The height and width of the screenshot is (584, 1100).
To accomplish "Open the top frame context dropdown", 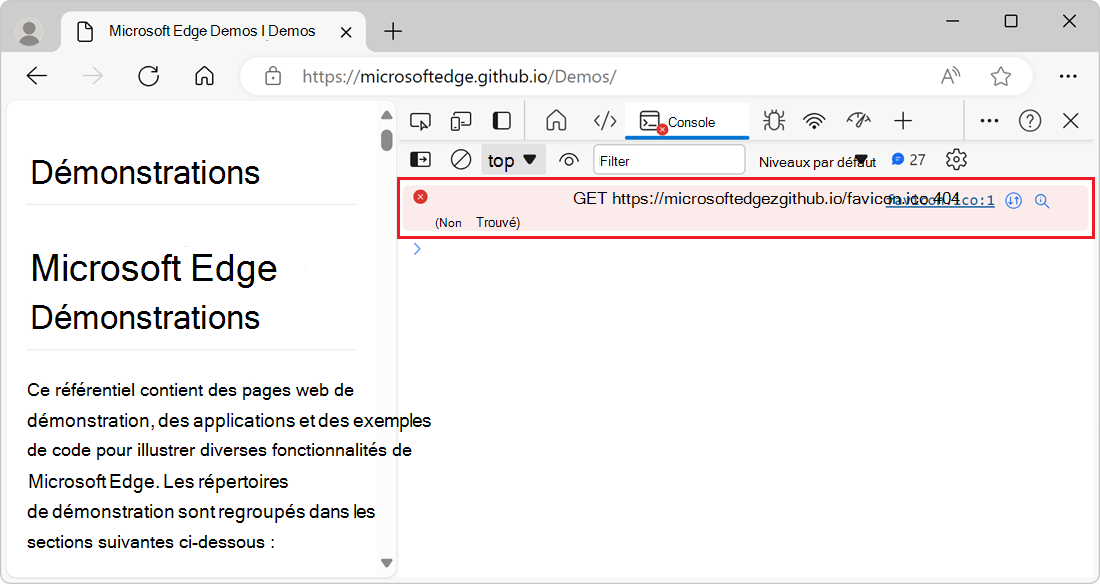I will pos(513,159).
